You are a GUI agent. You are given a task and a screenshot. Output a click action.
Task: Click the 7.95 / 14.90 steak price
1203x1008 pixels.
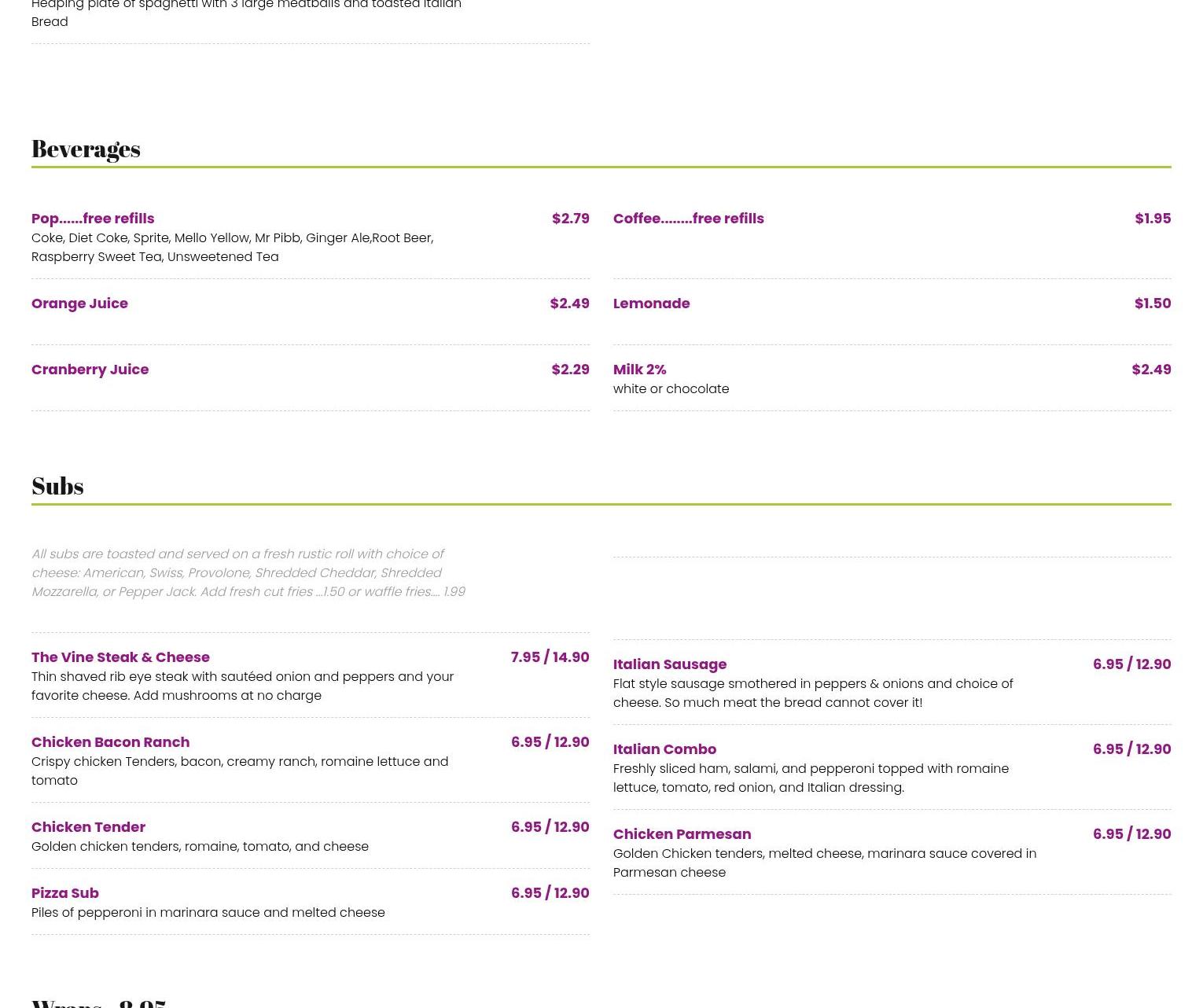(550, 657)
